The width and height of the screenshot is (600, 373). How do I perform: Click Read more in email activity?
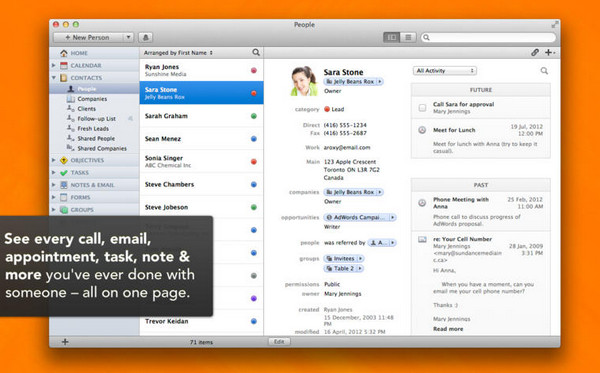(448, 329)
